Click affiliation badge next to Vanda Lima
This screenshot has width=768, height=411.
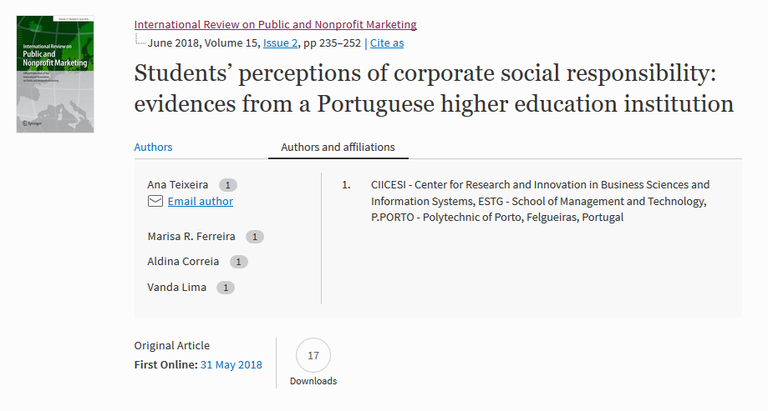click(226, 288)
